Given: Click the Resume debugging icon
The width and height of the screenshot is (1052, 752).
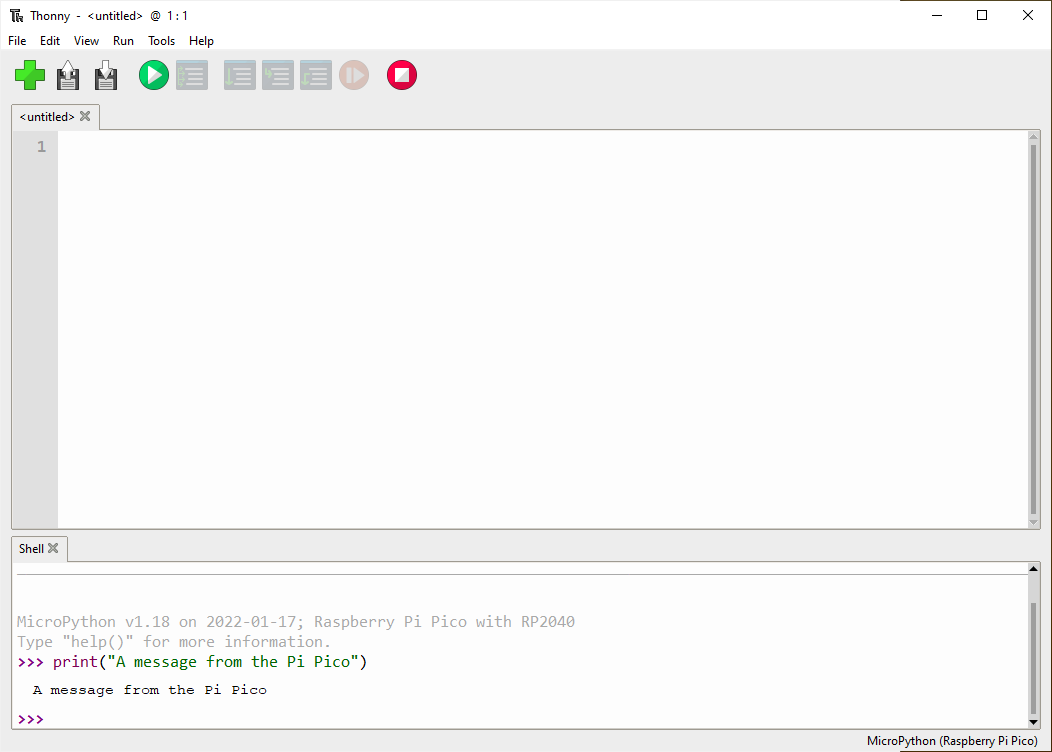Looking at the screenshot, I should pos(354,75).
